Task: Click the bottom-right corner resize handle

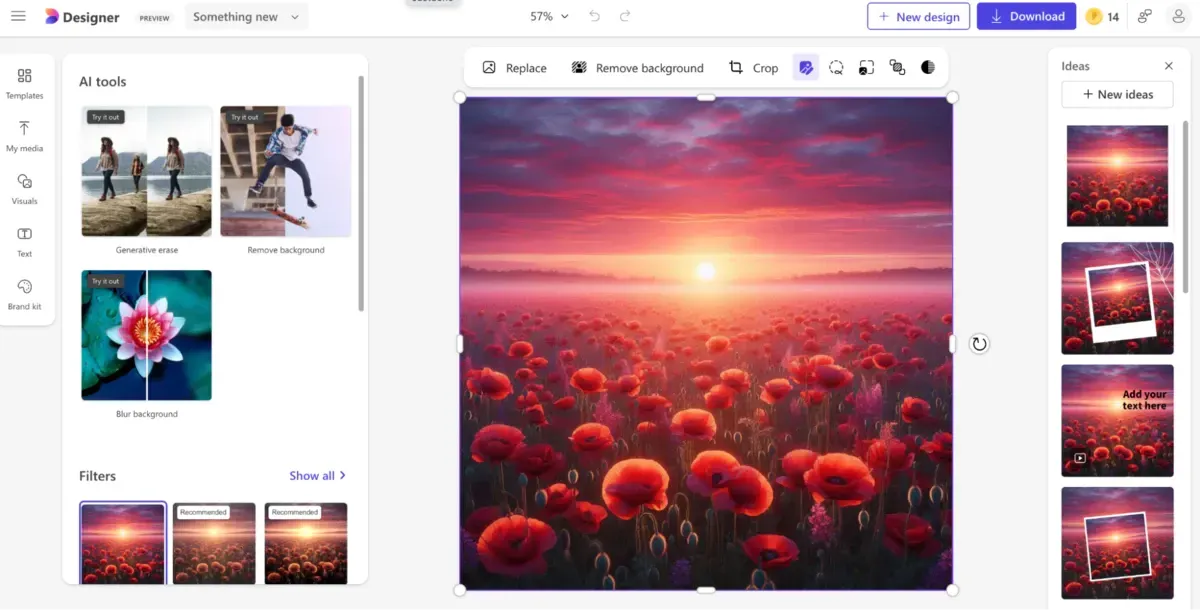Action: click(x=952, y=590)
